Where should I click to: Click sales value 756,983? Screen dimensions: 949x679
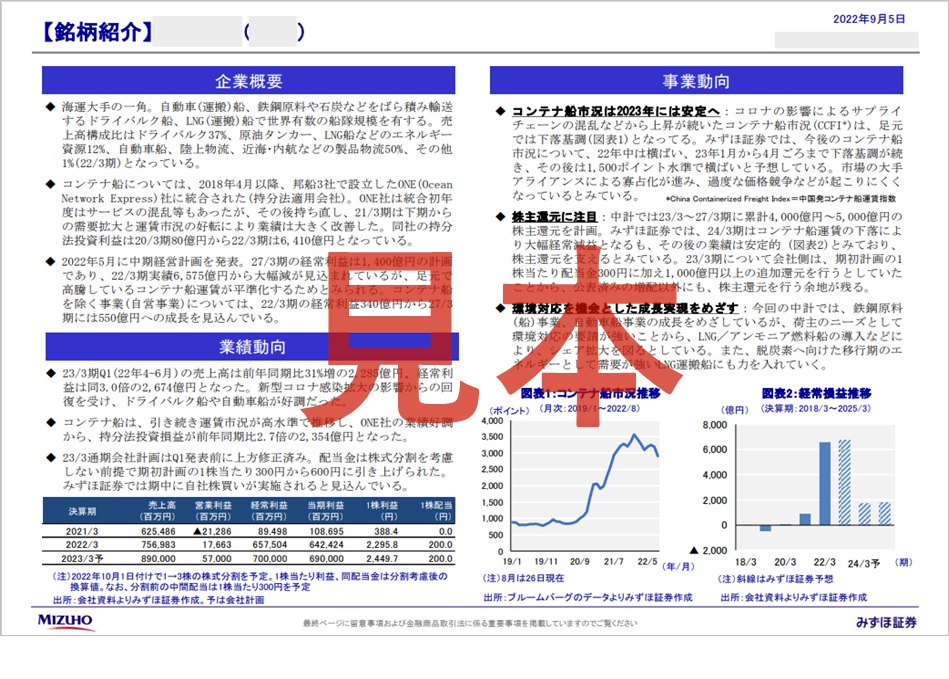click(x=158, y=545)
